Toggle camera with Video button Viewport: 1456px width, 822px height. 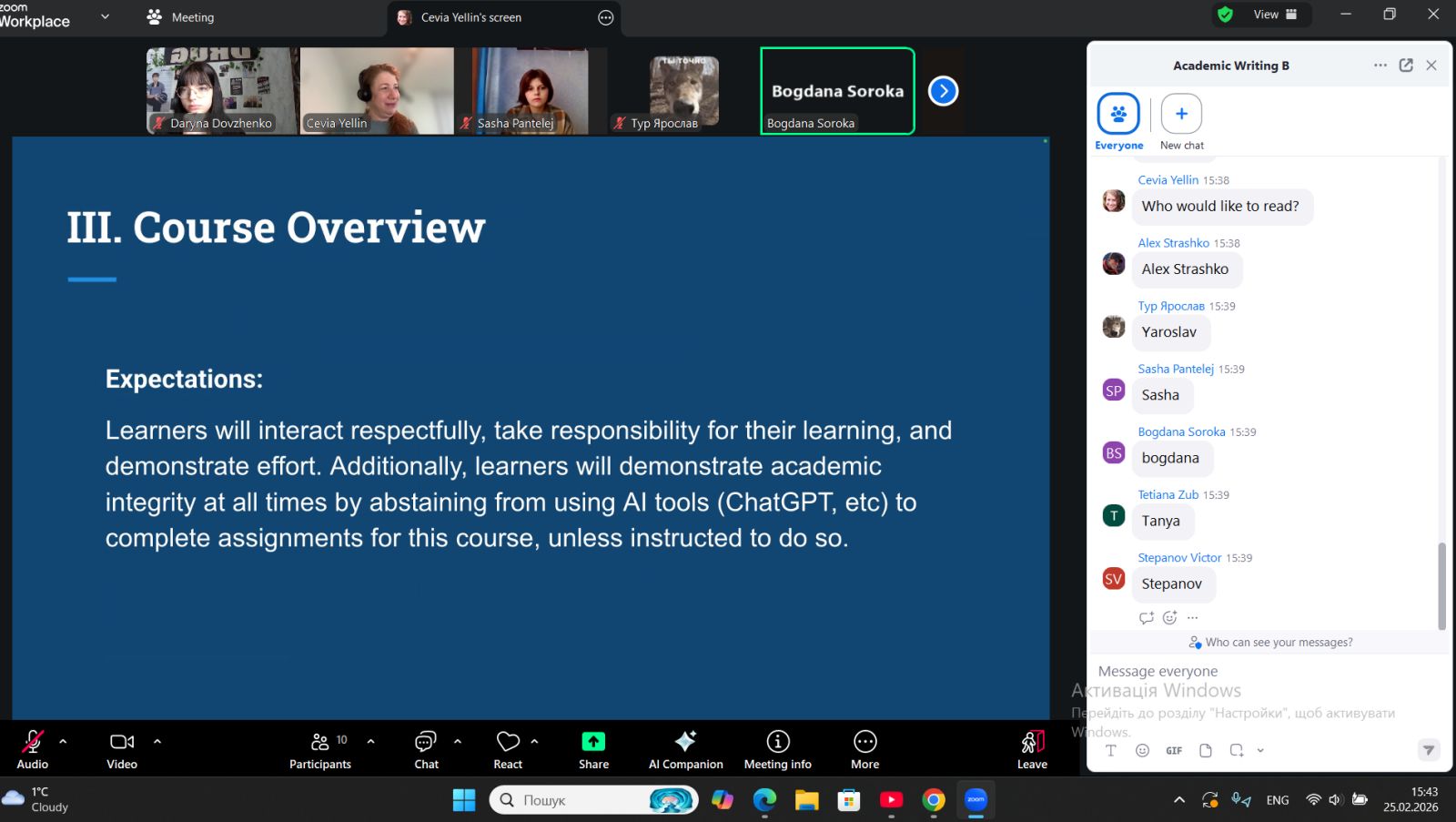point(122,749)
